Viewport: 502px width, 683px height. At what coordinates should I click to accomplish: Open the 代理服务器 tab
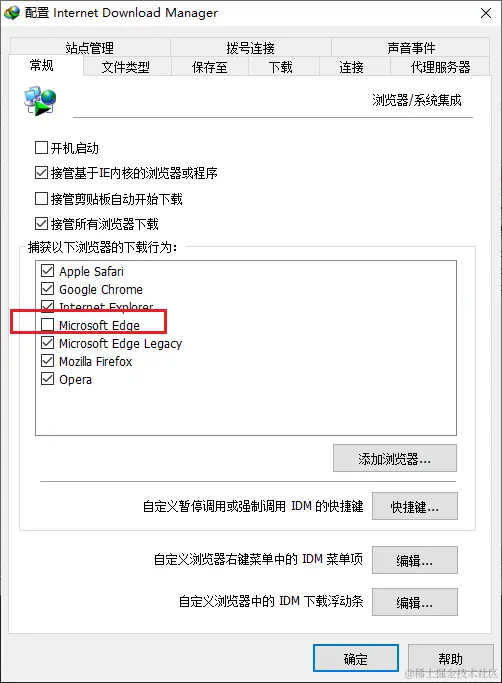click(x=441, y=67)
